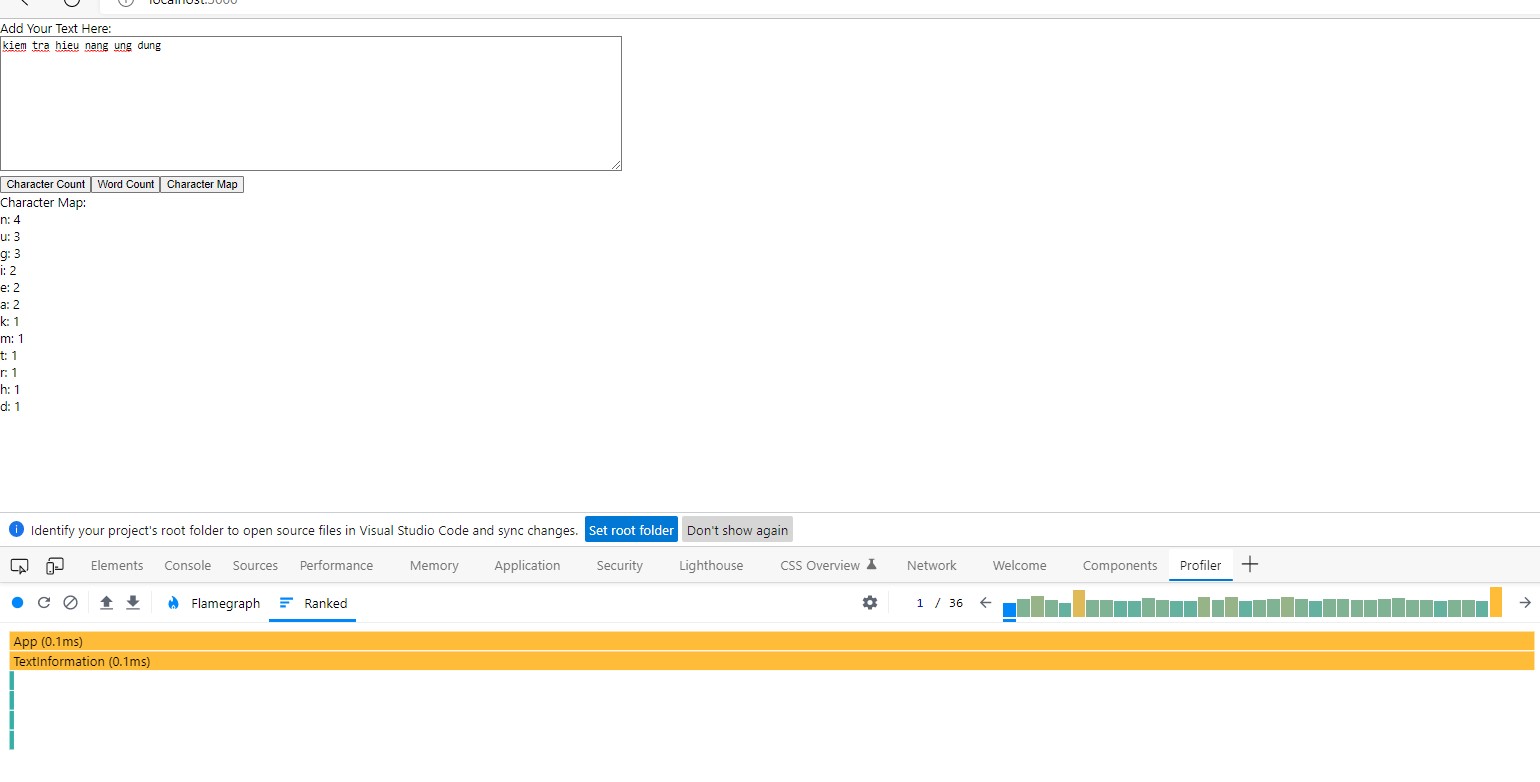Clear all profiling data
Screen dimensions: 1540x782
click(70, 602)
